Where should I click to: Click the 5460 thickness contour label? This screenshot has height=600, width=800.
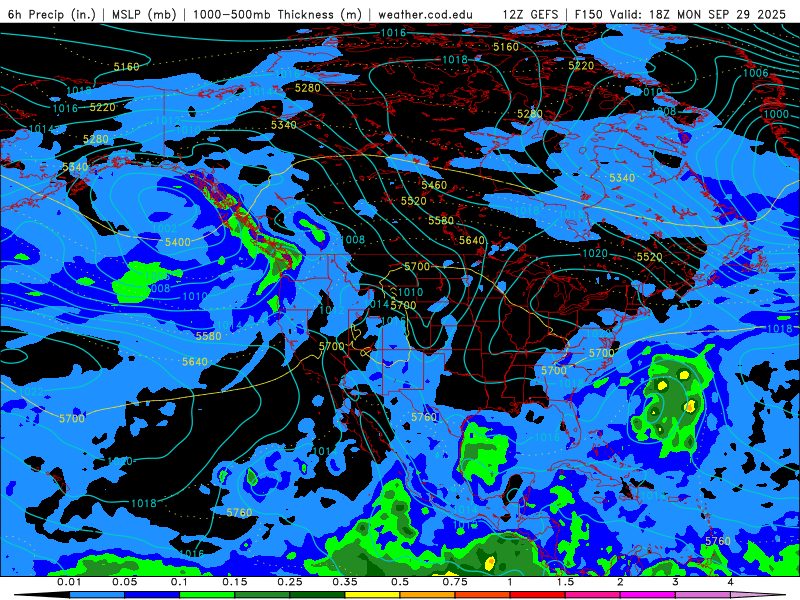pos(434,185)
